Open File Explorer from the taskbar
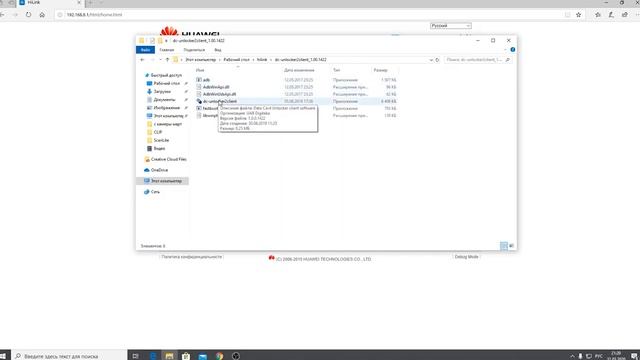The width and height of the screenshot is (640, 360). click(x=169, y=356)
